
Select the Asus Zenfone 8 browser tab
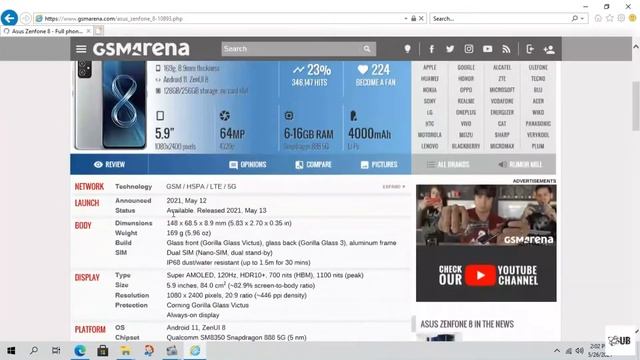coord(46,31)
